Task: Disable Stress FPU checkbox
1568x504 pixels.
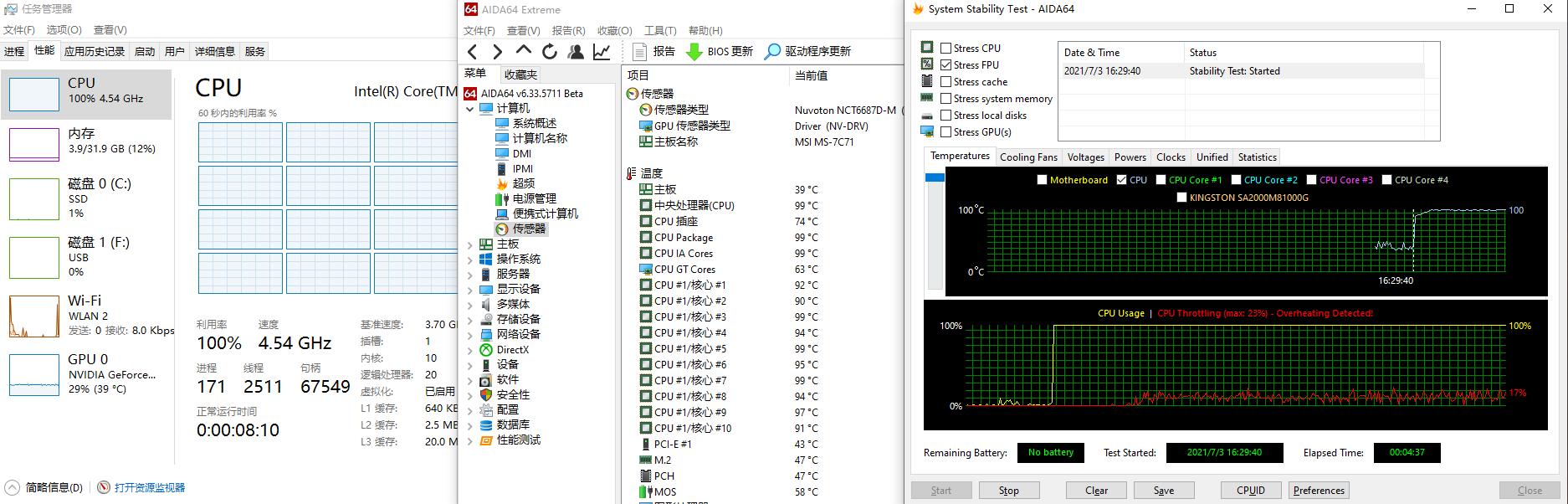Action: [x=946, y=65]
